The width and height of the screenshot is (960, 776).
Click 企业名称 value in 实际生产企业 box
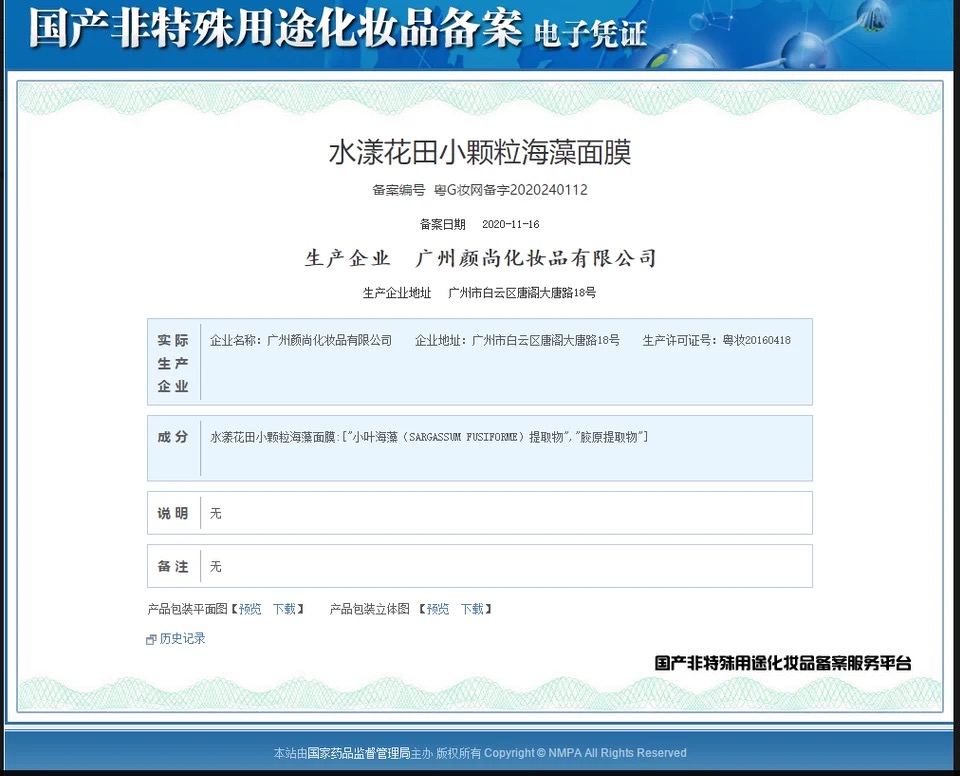tap(329, 340)
